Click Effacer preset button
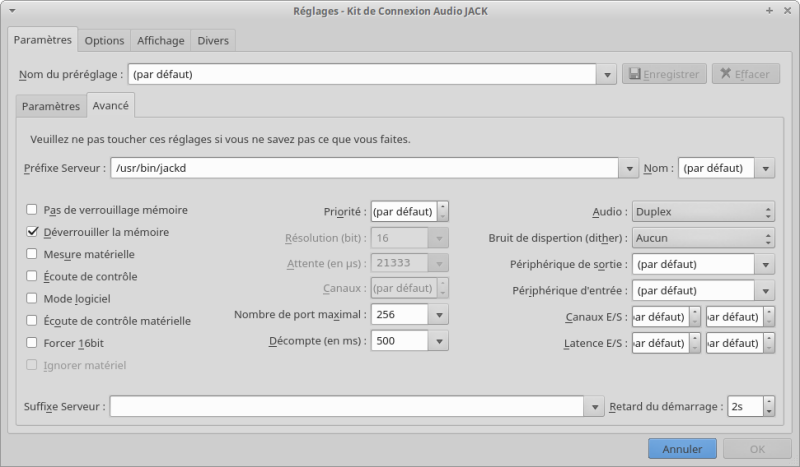The width and height of the screenshot is (800, 467). (x=745, y=74)
